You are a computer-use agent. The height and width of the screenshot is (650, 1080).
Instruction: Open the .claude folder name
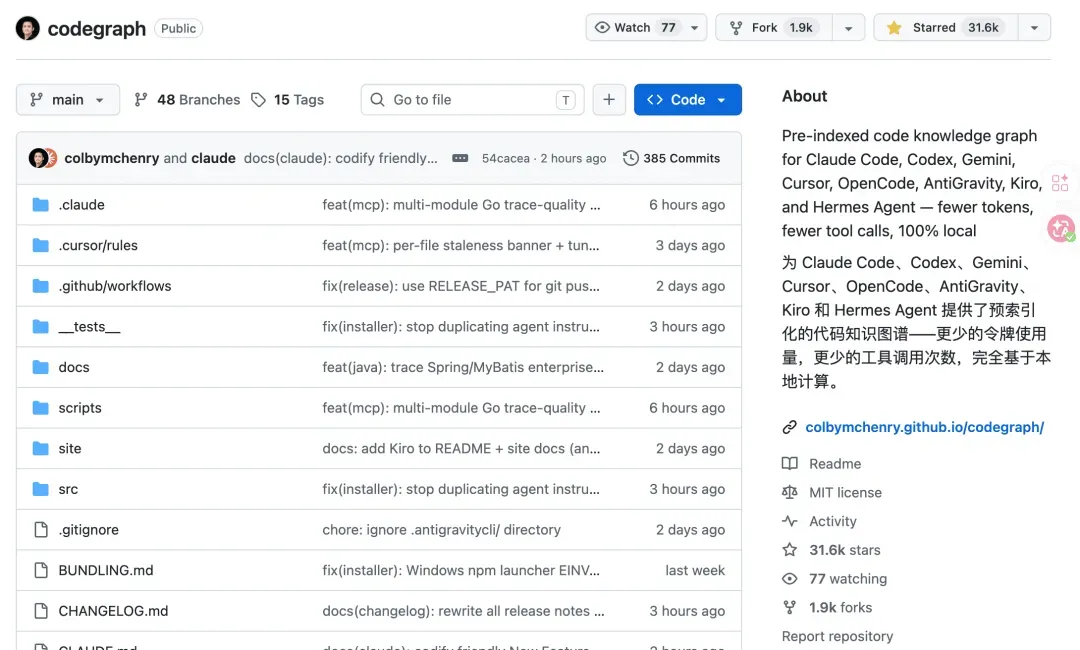[x=81, y=205]
